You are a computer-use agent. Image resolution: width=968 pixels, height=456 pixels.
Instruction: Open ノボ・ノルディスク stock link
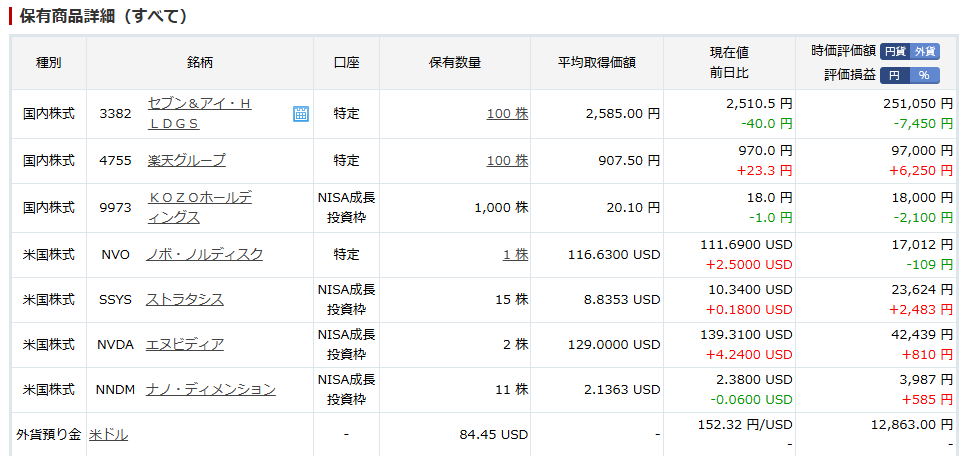[204, 254]
